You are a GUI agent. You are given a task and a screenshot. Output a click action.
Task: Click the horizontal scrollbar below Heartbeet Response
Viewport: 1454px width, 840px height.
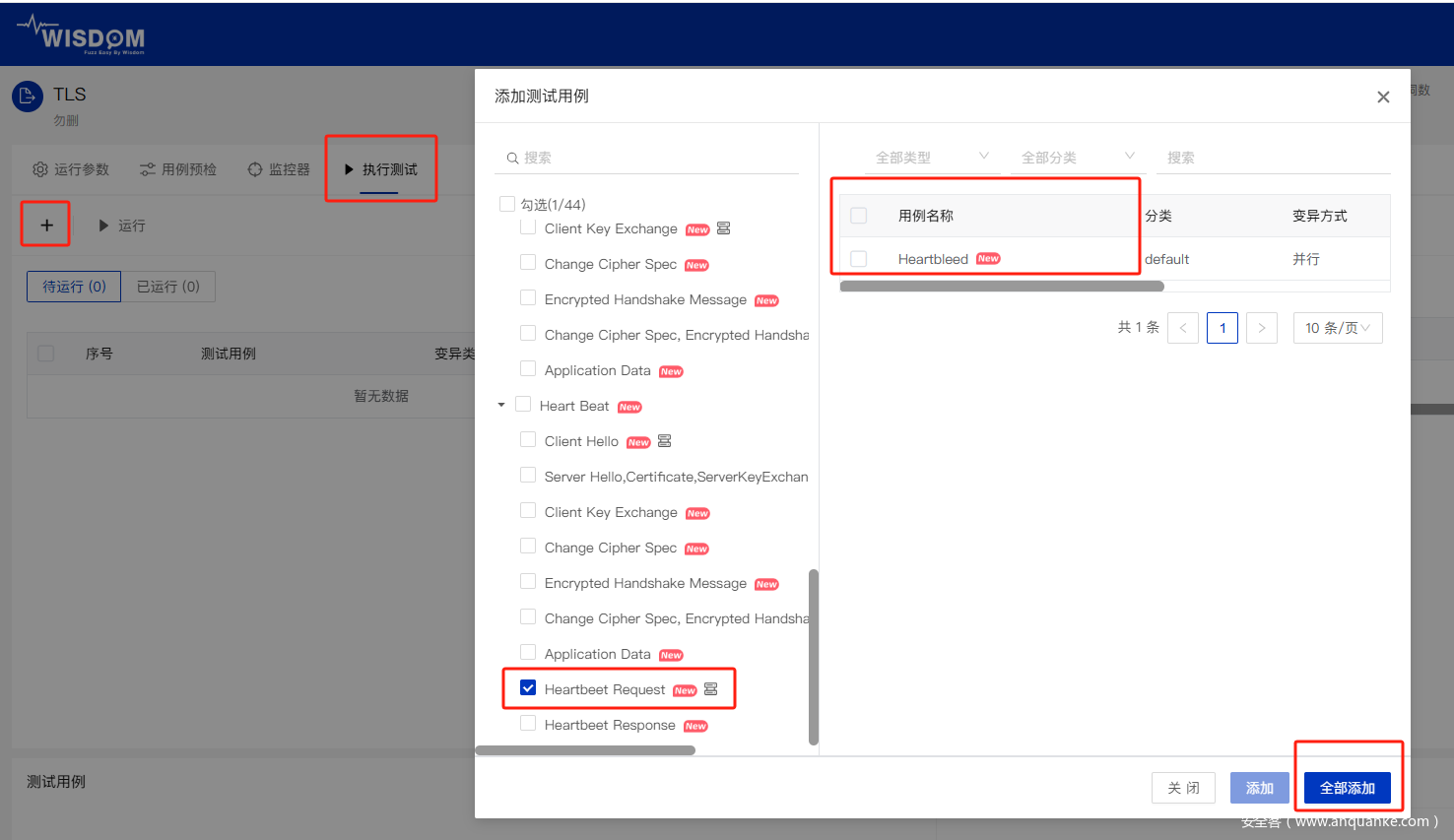coord(585,750)
